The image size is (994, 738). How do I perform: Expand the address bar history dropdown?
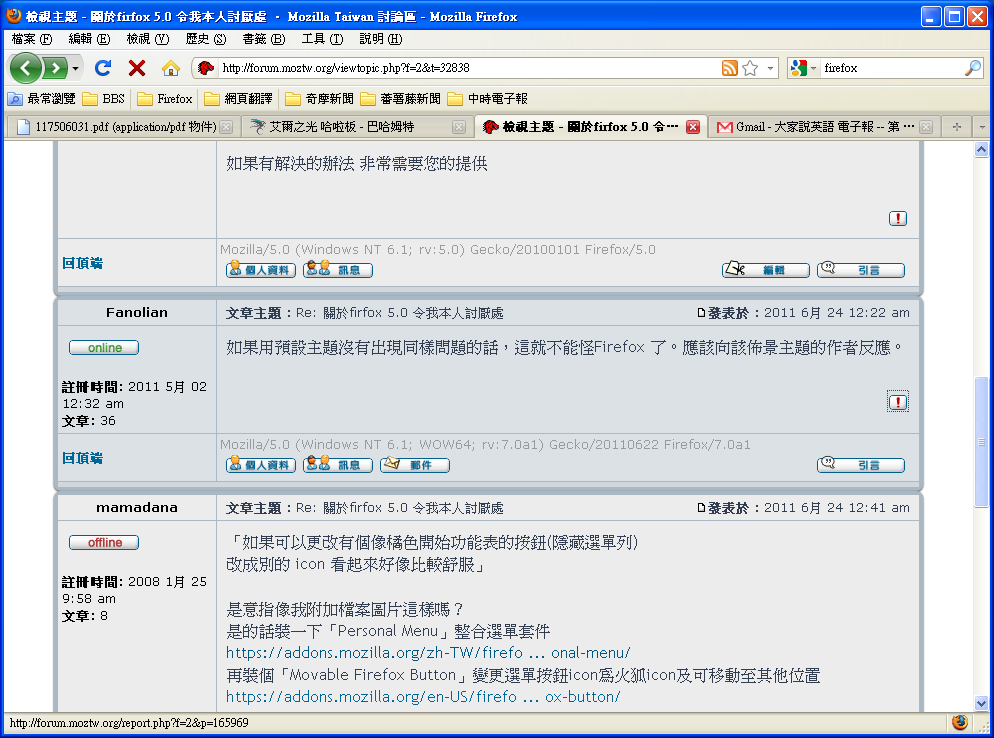click(x=770, y=68)
